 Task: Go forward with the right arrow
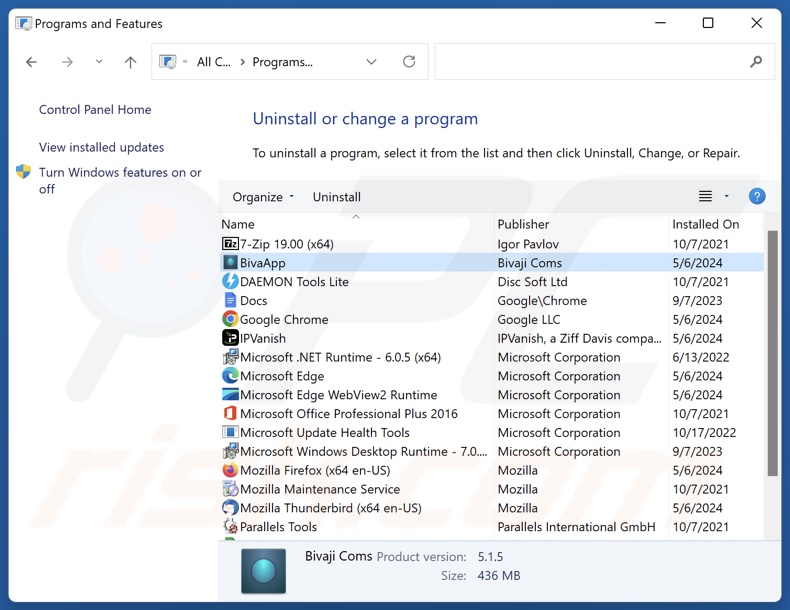pos(67,62)
